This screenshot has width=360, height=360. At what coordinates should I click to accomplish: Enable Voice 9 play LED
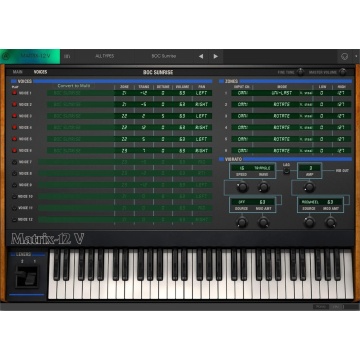[14, 185]
